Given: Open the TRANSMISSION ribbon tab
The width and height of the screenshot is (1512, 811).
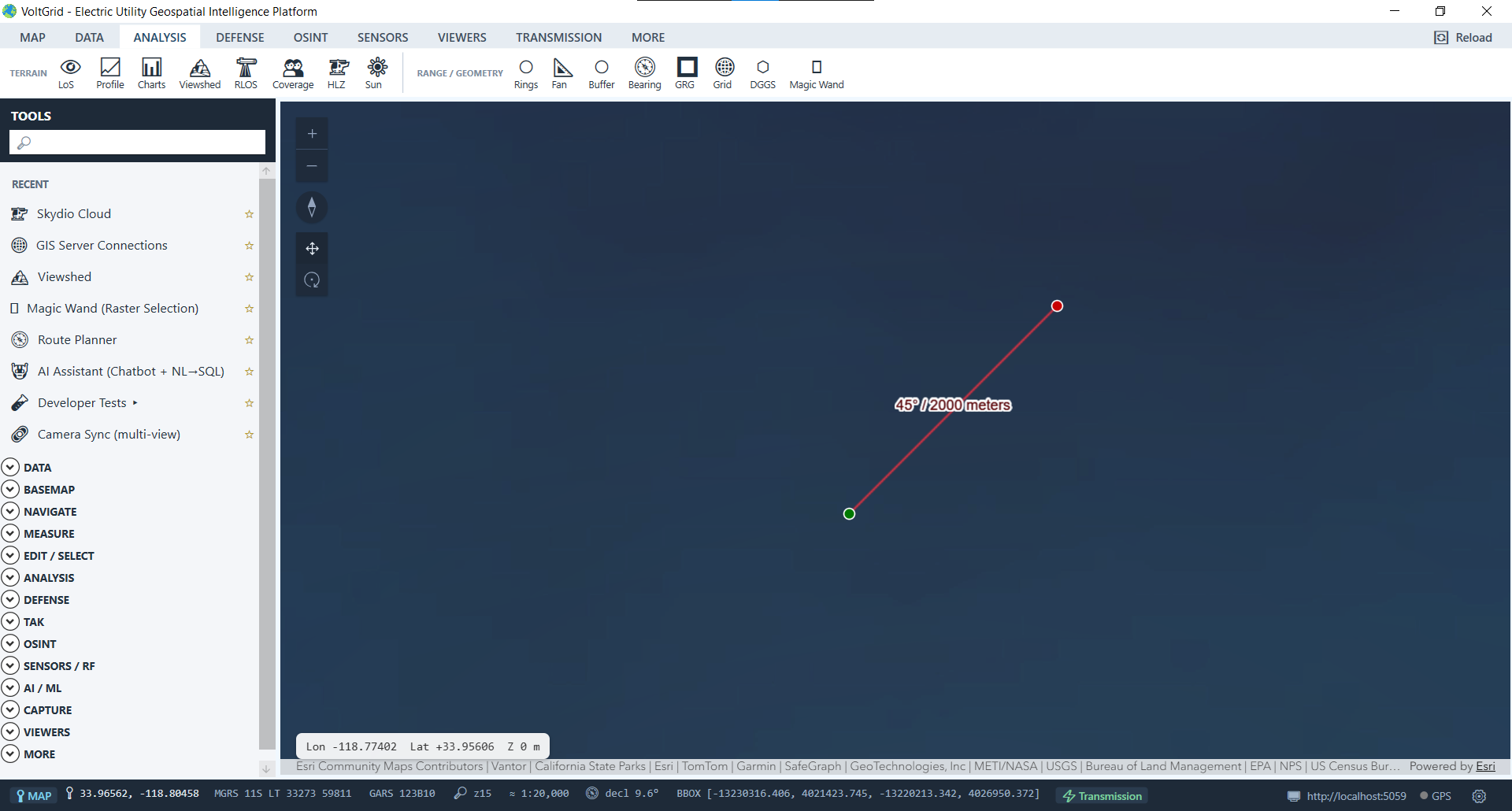Looking at the screenshot, I should pos(558,37).
